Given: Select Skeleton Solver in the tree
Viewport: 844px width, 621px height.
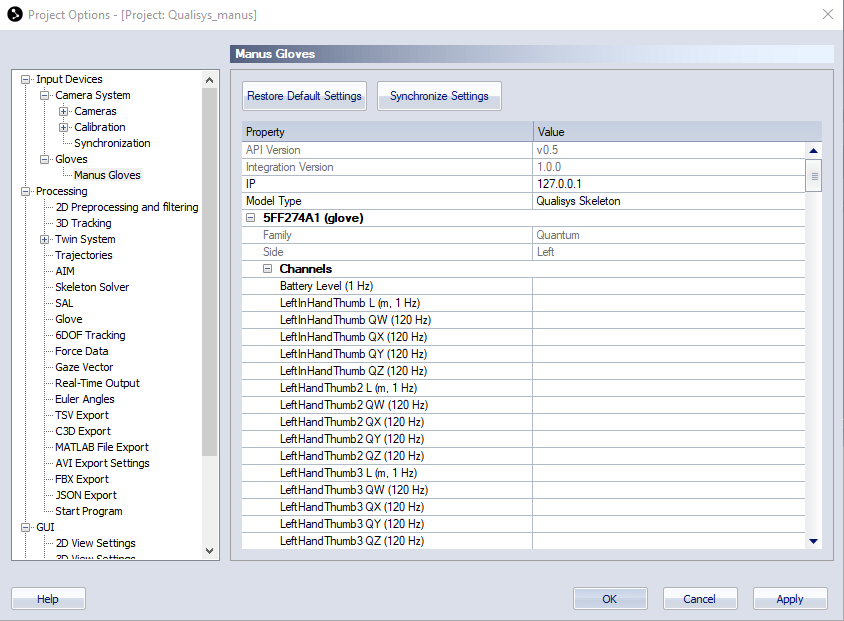Looking at the screenshot, I should tap(92, 288).
